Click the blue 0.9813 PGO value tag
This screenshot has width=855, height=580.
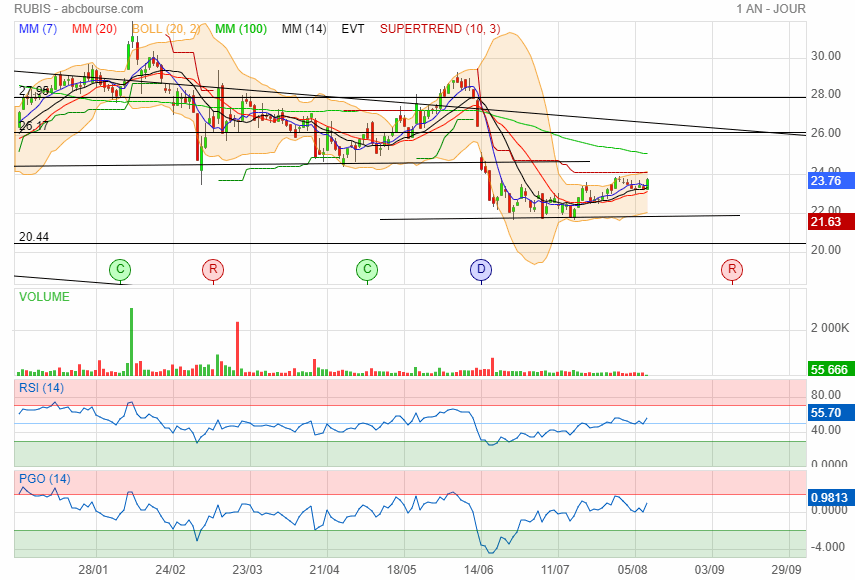(x=831, y=498)
